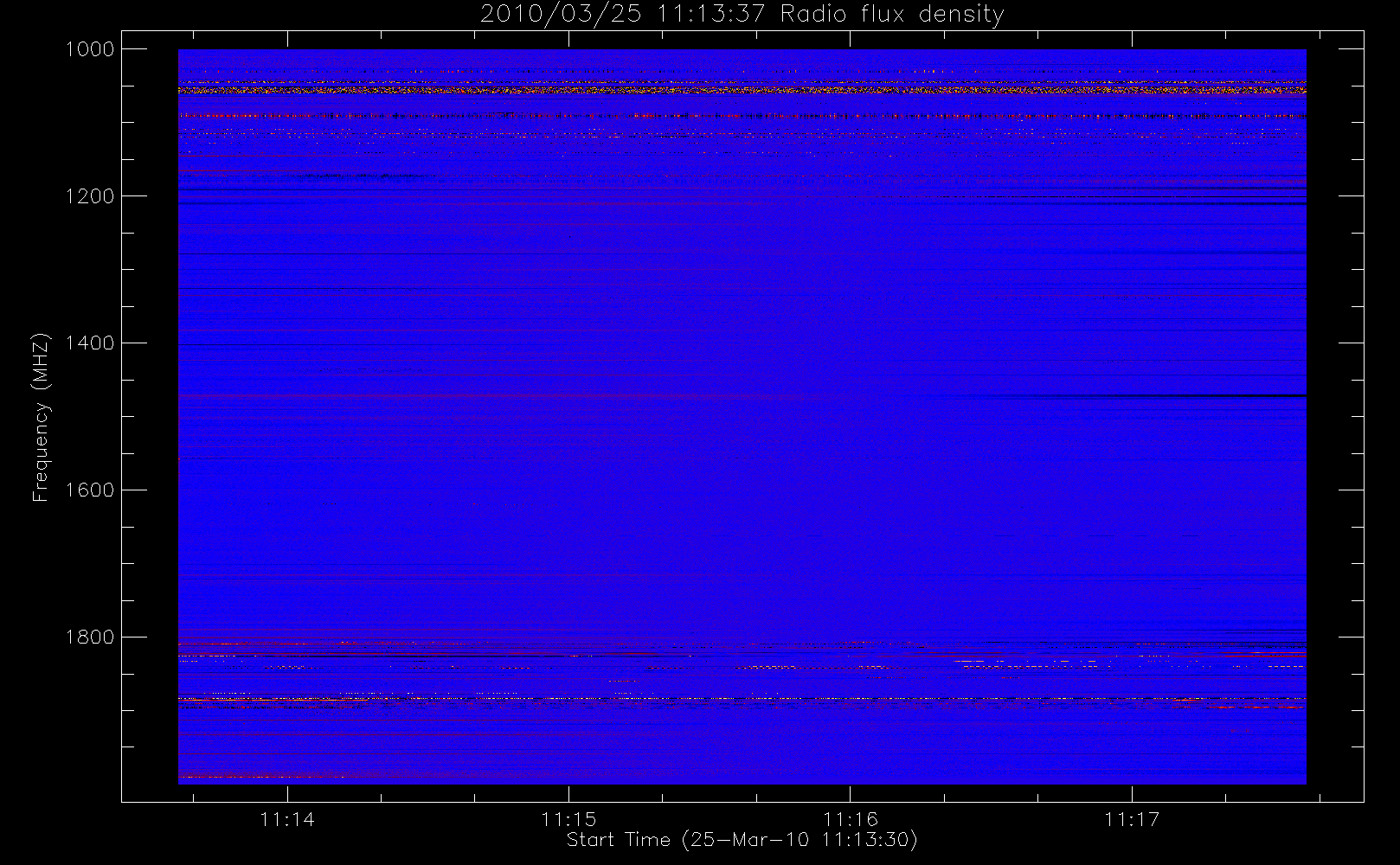
Task: Click the 11:16 time tick label
Action: point(851,819)
